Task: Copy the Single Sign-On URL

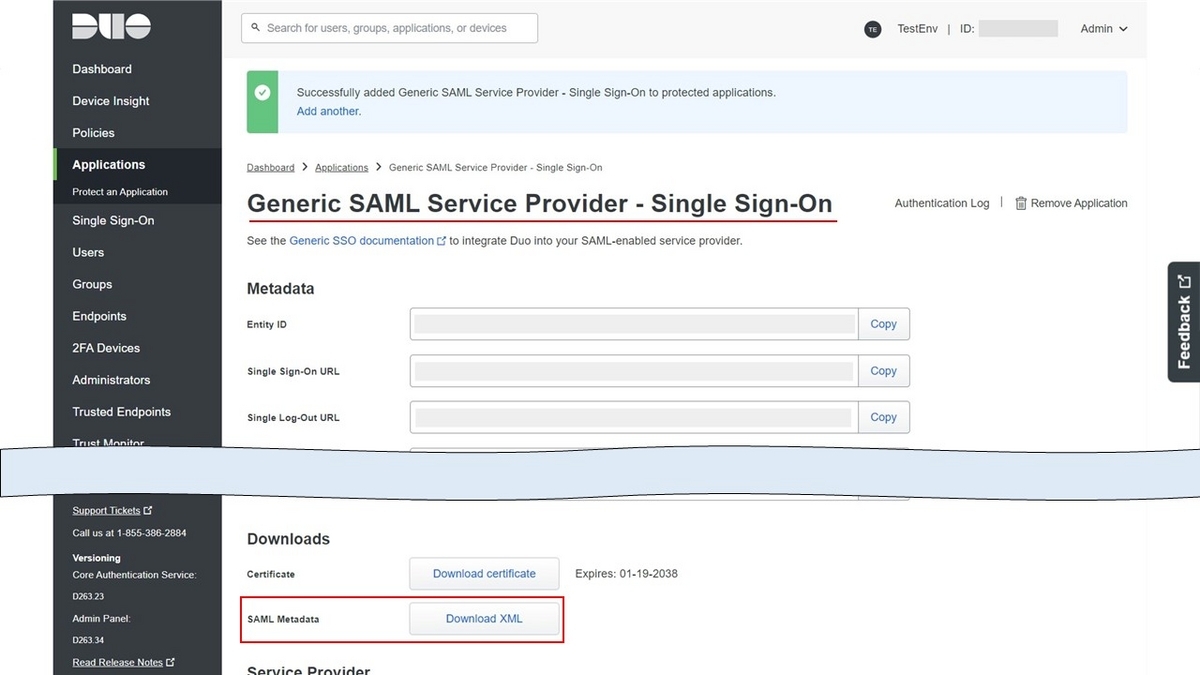Action: coord(884,371)
